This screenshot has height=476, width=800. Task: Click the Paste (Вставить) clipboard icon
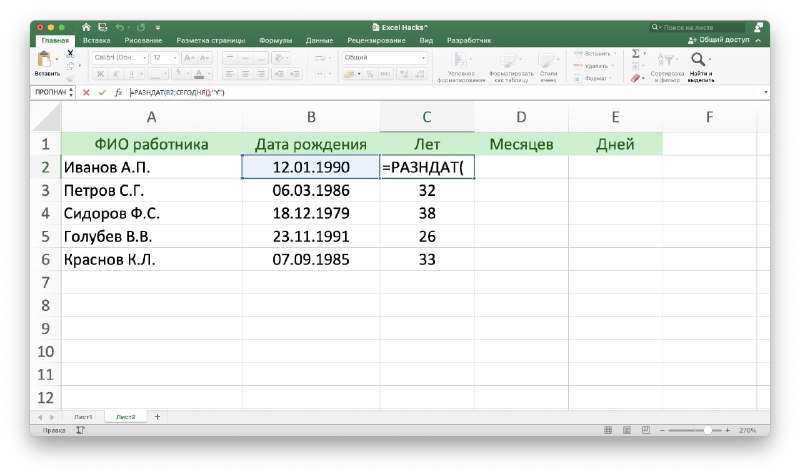click(x=44, y=60)
